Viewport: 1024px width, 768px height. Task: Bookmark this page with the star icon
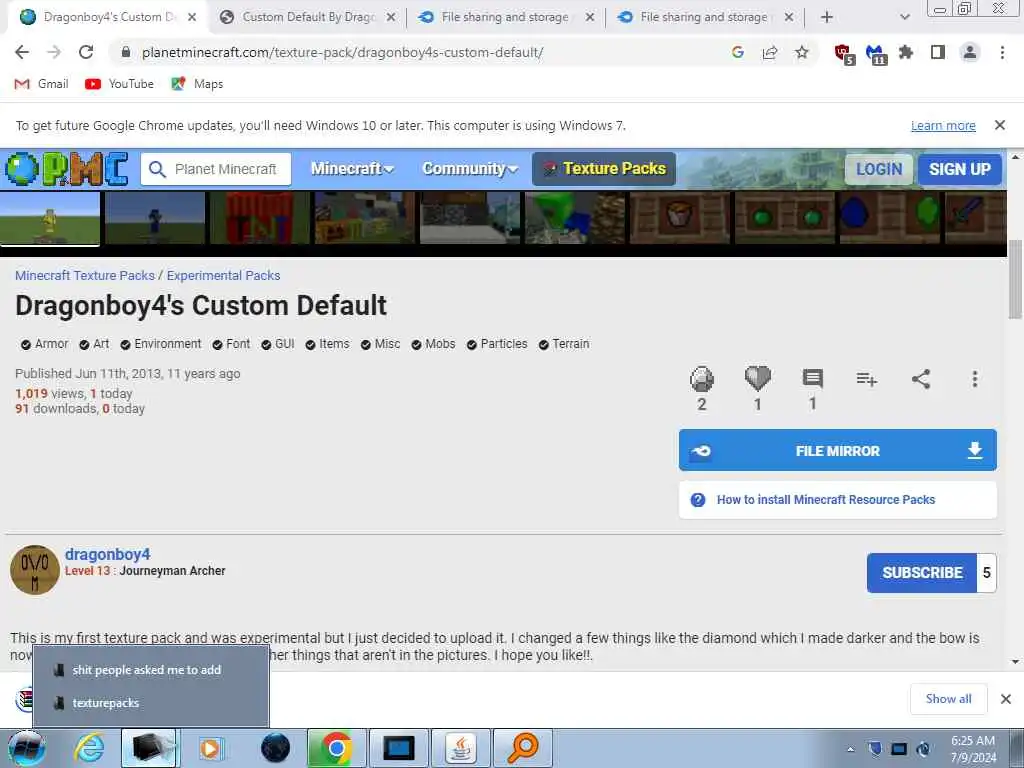coord(801,52)
